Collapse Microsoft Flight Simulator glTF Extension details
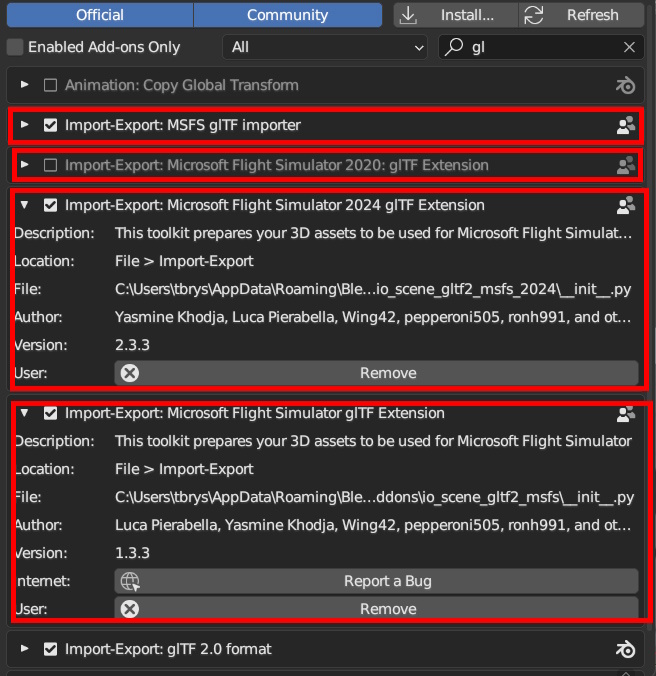 click(x=25, y=413)
